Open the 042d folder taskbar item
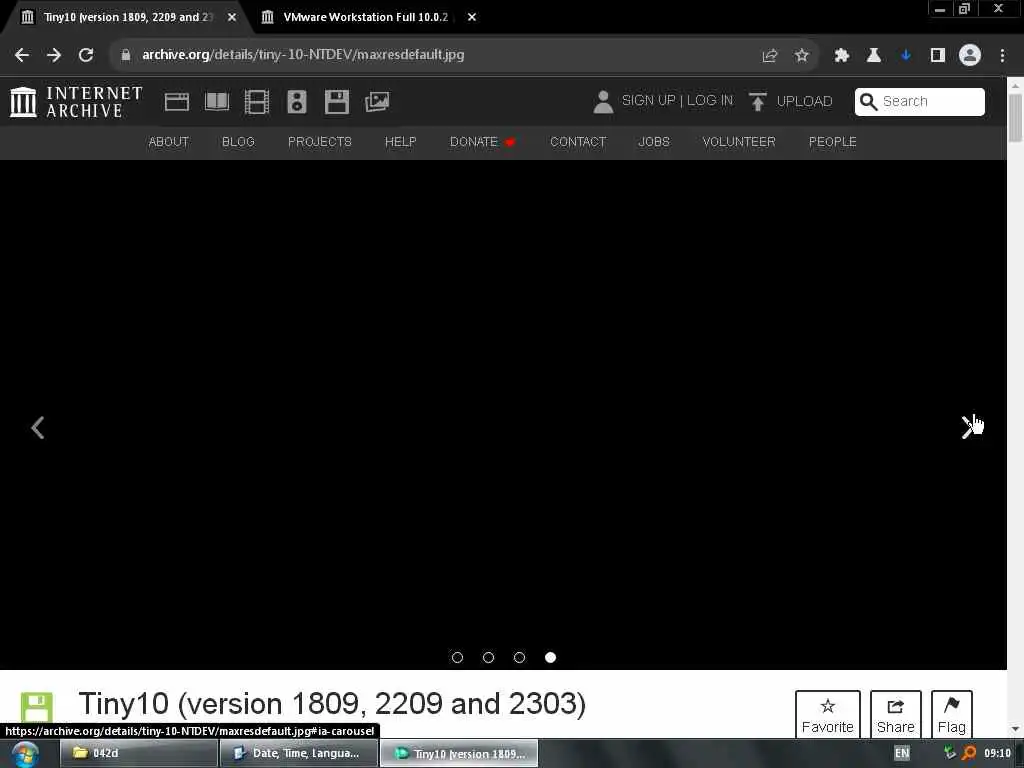1024x768 pixels. [138, 753]
